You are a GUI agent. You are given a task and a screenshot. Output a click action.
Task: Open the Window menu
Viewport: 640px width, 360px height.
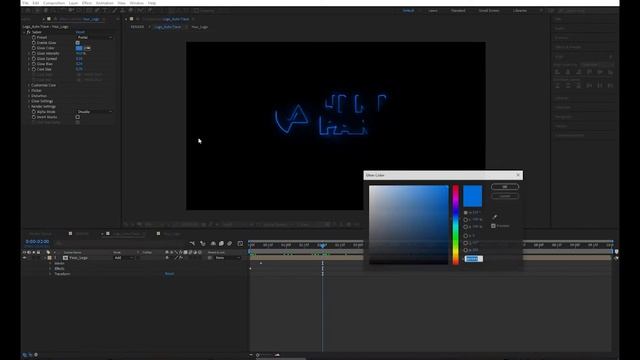pyautogui.click(x=137, y=3)
